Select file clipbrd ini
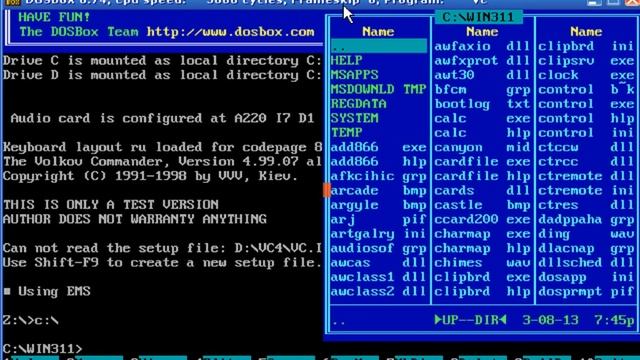The width and height of the screenshot is (640, 360). pos(586,46)
